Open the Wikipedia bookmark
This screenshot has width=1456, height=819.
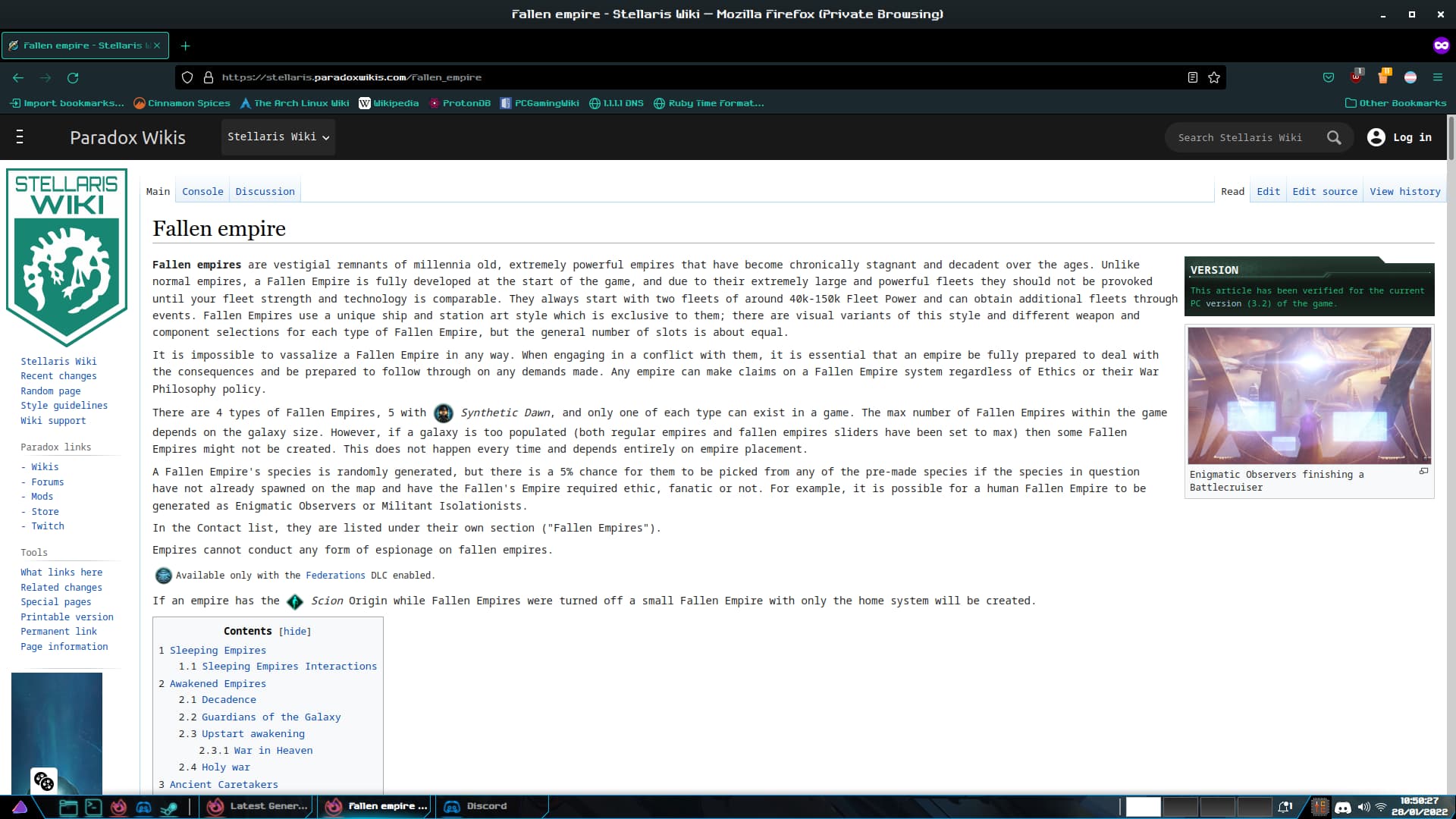[x=388, y=103]
